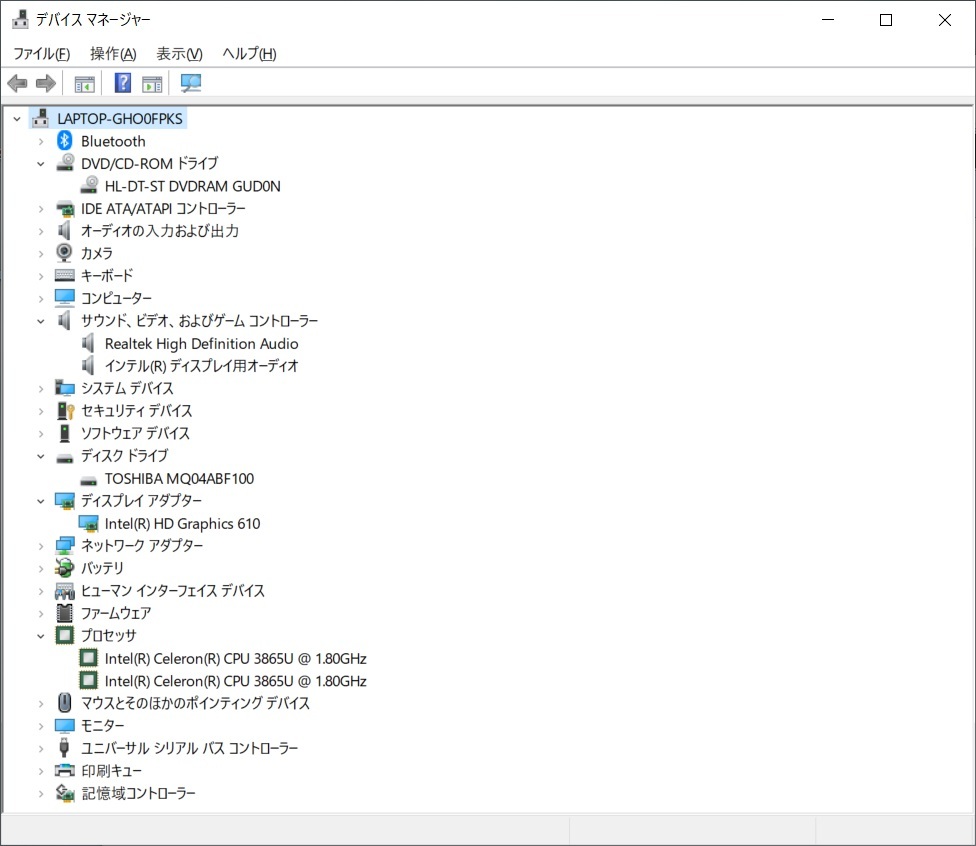976x846 pixels.
Task: Click the 印刷キュー printer icon
Action: click(65, 771)
